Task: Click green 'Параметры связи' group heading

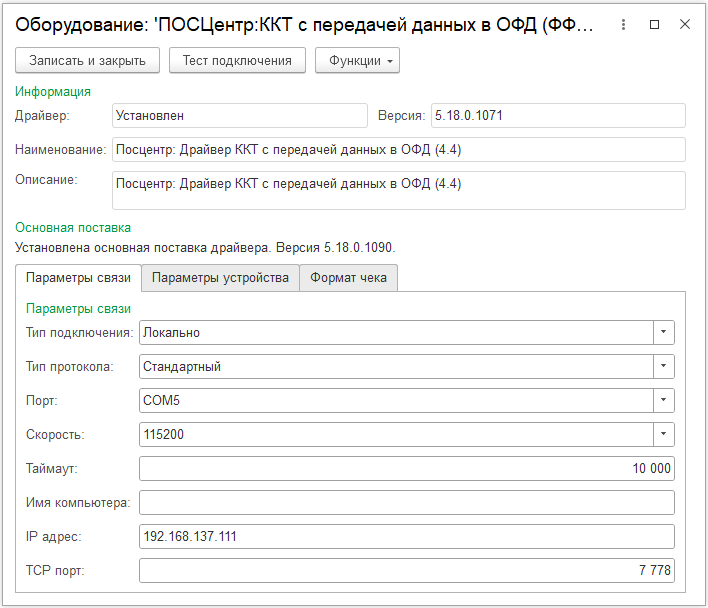Action: [78, 309]
